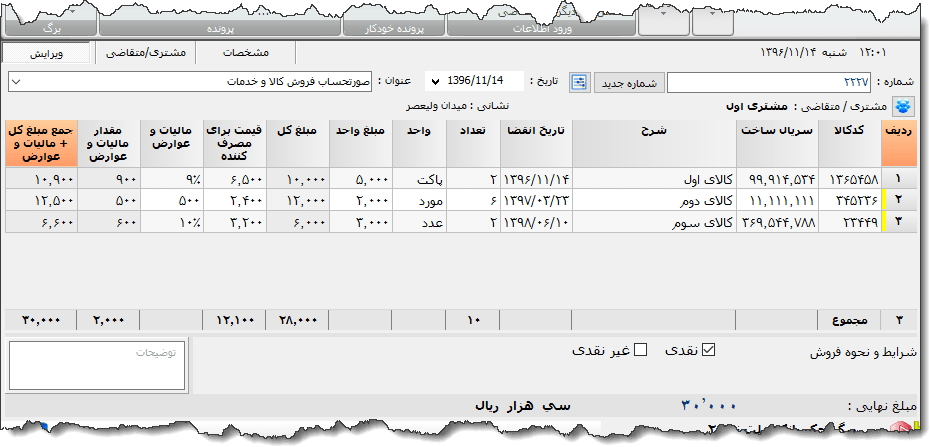Select the کالای دوم description cell
The height and width of the screenshot is (447, 930).
(x=653, y=200)
